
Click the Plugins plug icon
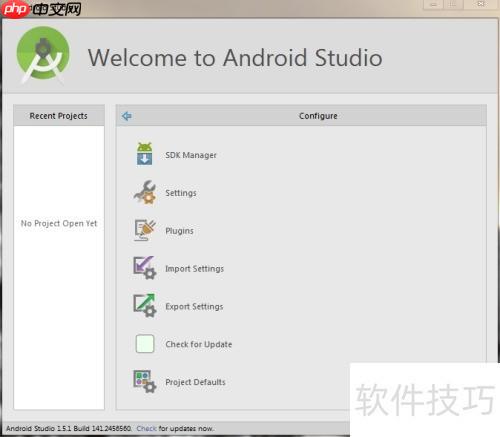point(145,230)
